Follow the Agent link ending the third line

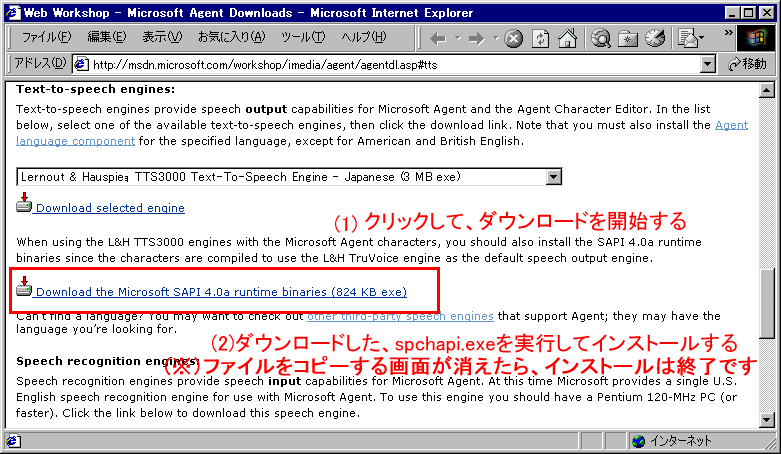pyautogui.click(x=731, y=125)
